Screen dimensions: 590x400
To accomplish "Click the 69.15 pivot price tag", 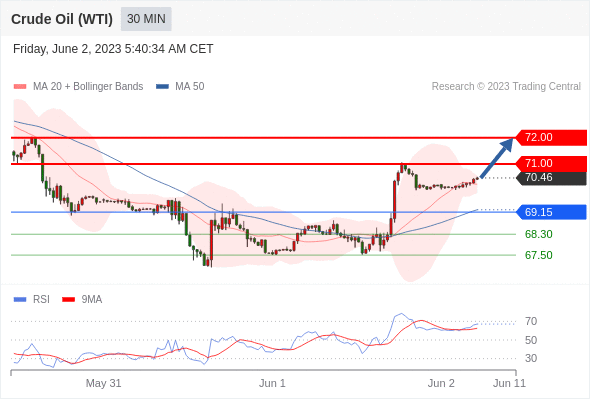I will (x=551, y=212).
